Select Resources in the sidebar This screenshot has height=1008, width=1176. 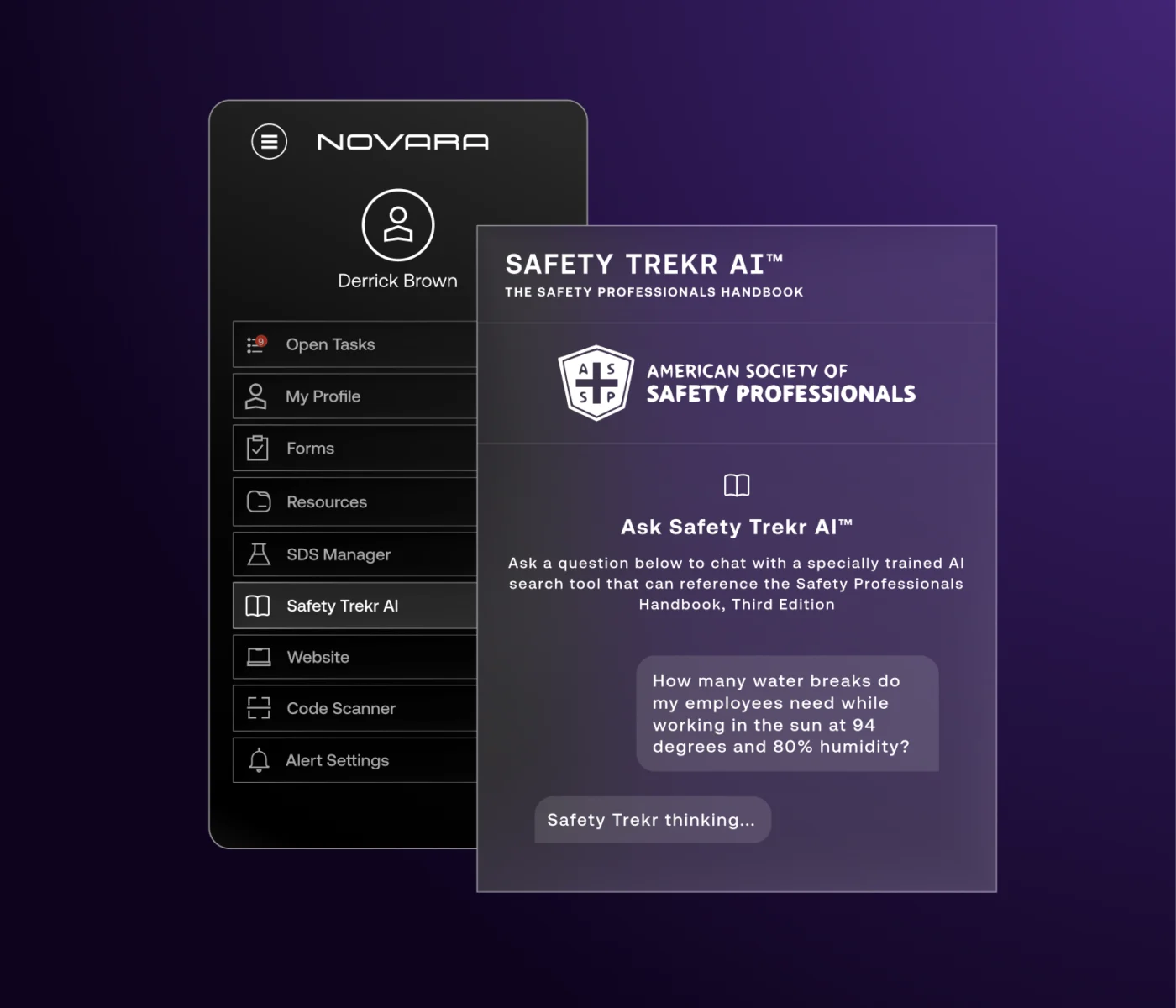point(354,501)
